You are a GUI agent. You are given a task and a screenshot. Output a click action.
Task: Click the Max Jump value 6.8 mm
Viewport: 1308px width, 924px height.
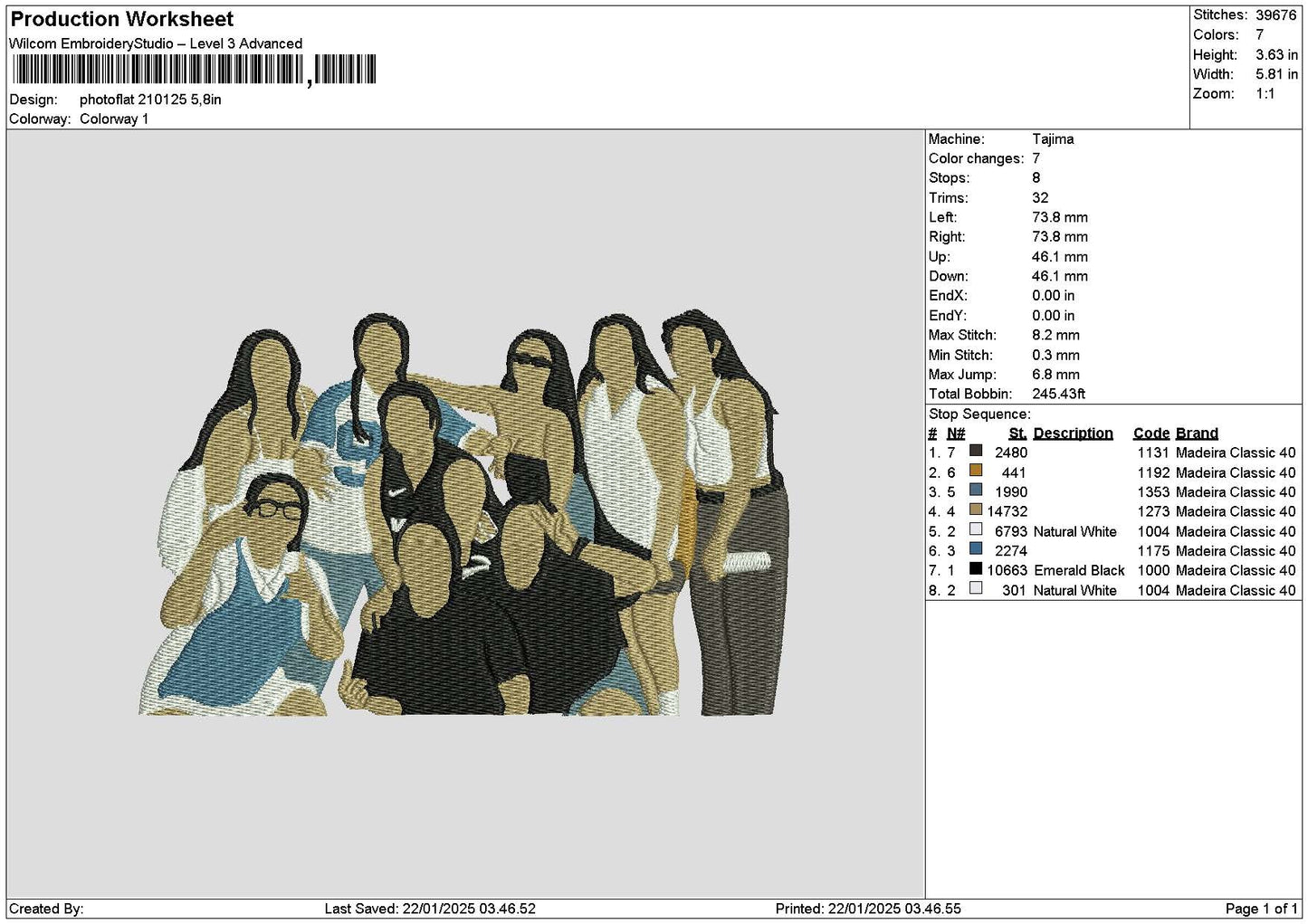[1055, 375]
